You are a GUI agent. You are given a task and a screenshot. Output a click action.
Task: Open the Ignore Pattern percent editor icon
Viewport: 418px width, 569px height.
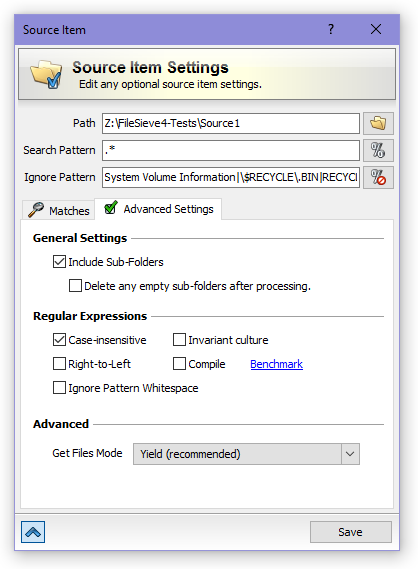click(x=378, y=177)
